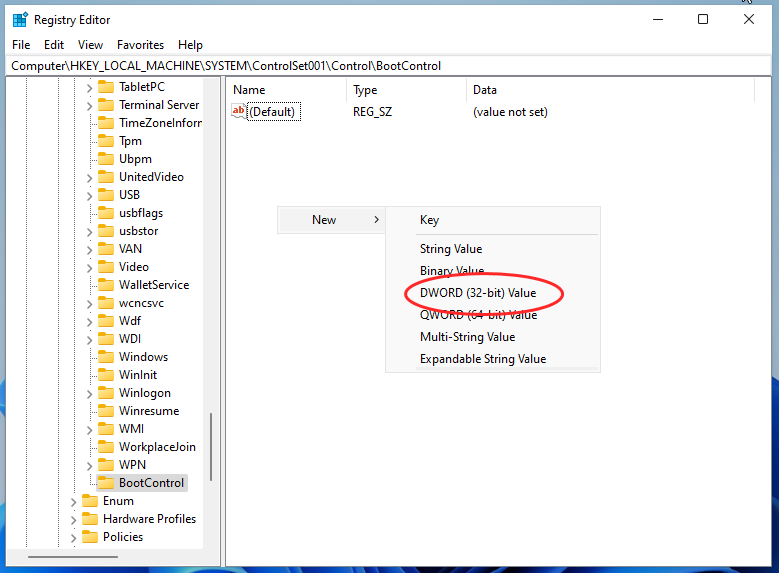Expand the wcncsvc key

[x=89, y=304]
